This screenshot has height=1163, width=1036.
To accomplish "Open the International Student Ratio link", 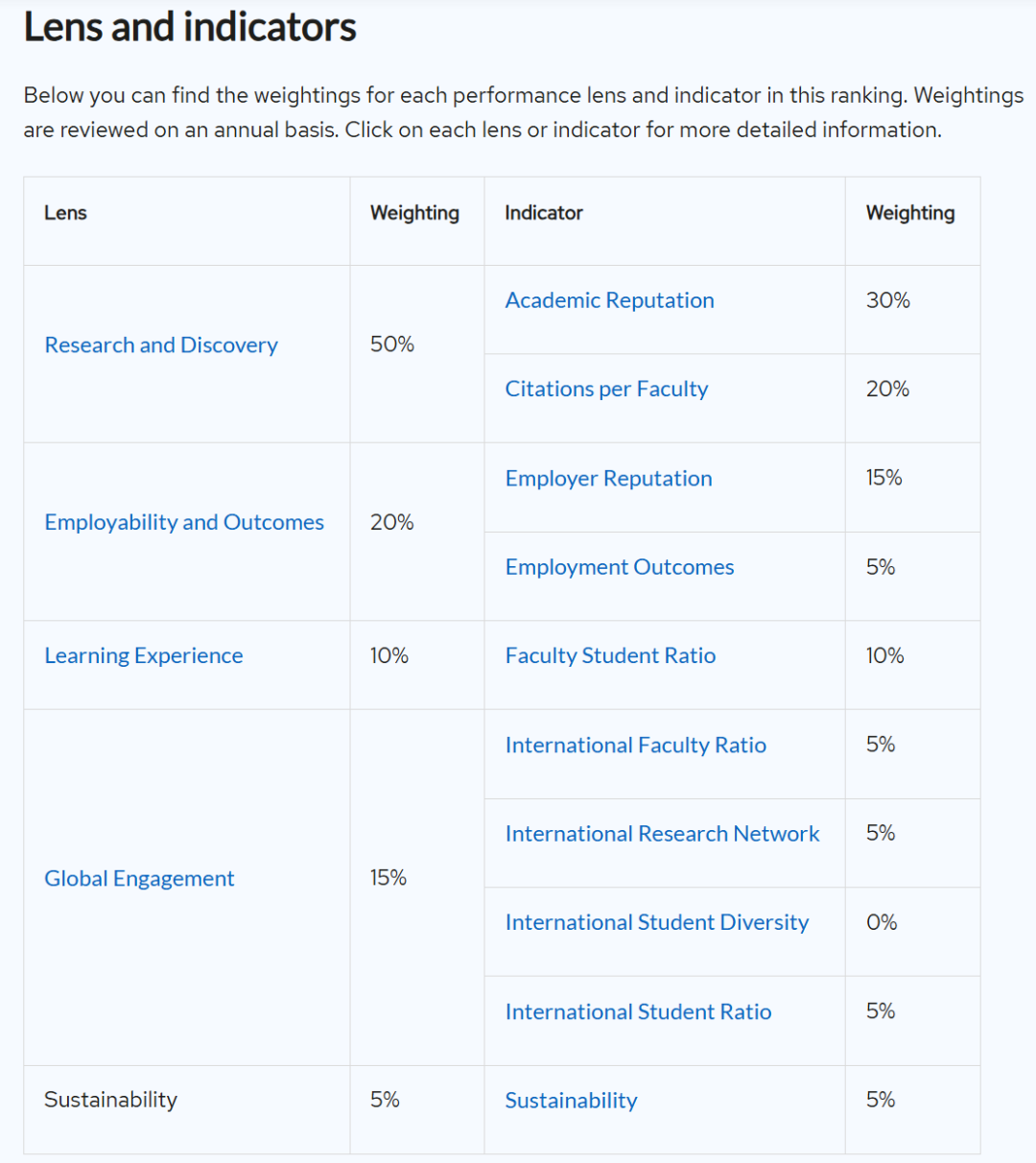I will pos(638,1012).
